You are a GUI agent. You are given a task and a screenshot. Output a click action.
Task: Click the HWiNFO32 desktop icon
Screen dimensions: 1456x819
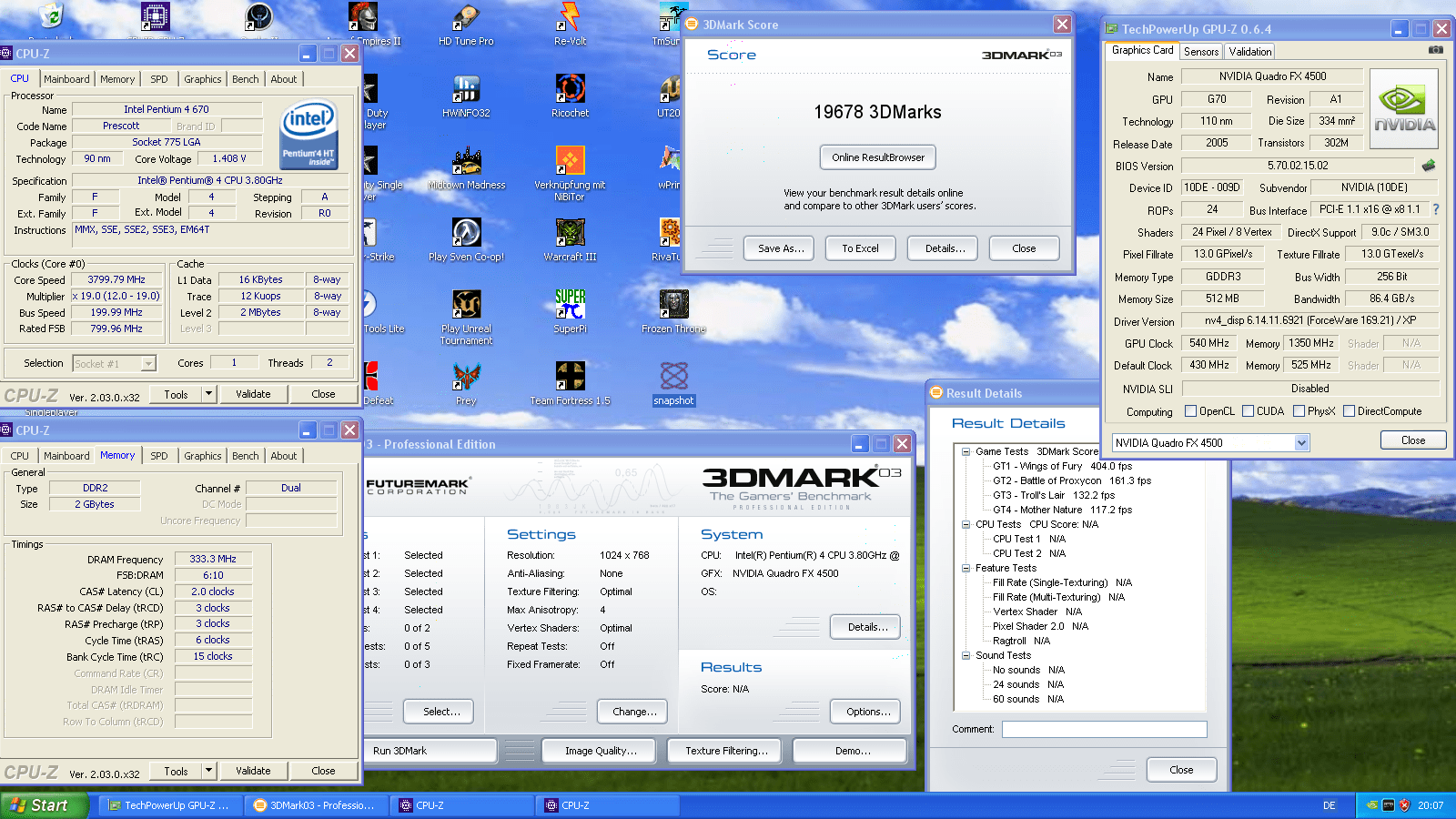(466, 96)
